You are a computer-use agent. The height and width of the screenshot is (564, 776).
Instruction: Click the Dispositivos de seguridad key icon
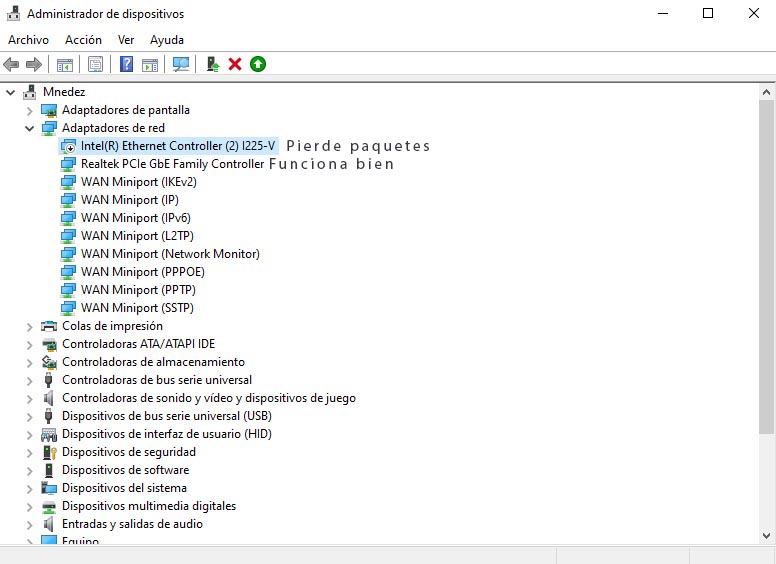49,452
